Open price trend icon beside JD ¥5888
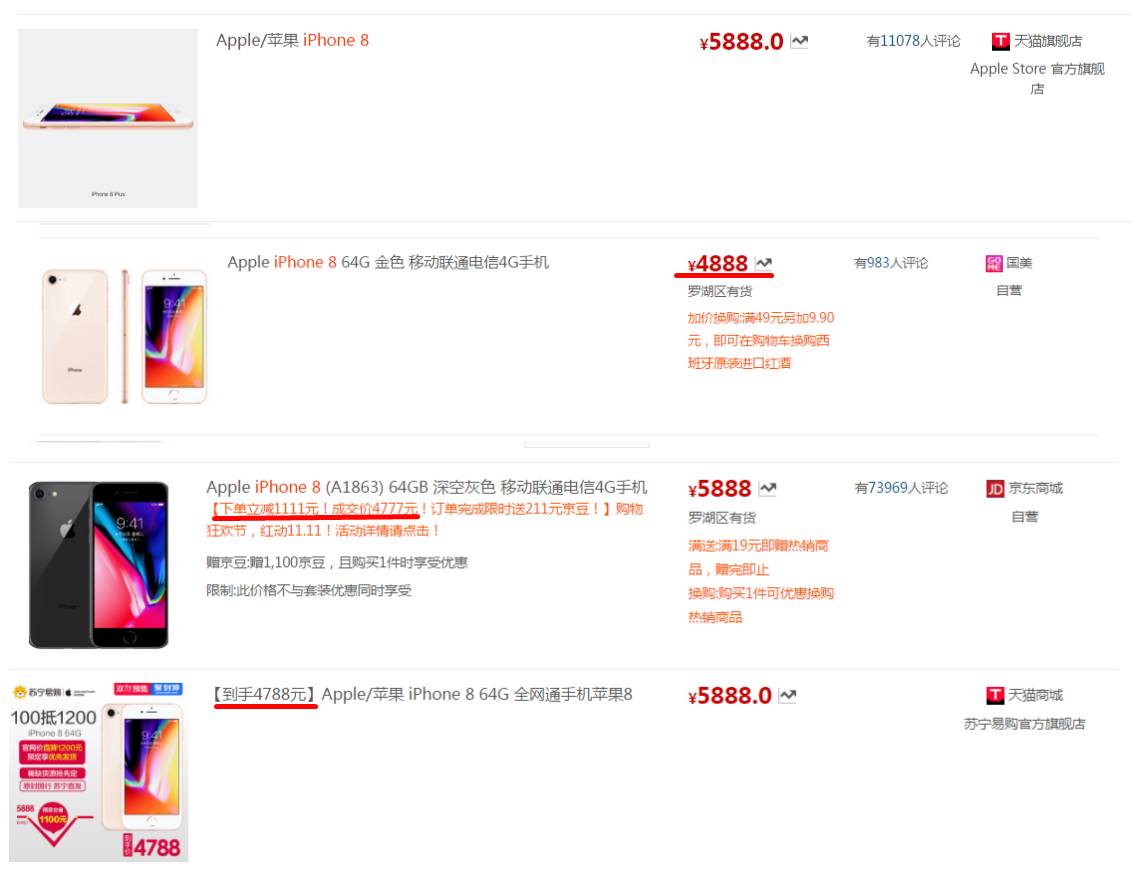This screenshot has width=1138, height=870. pos(768,488)
